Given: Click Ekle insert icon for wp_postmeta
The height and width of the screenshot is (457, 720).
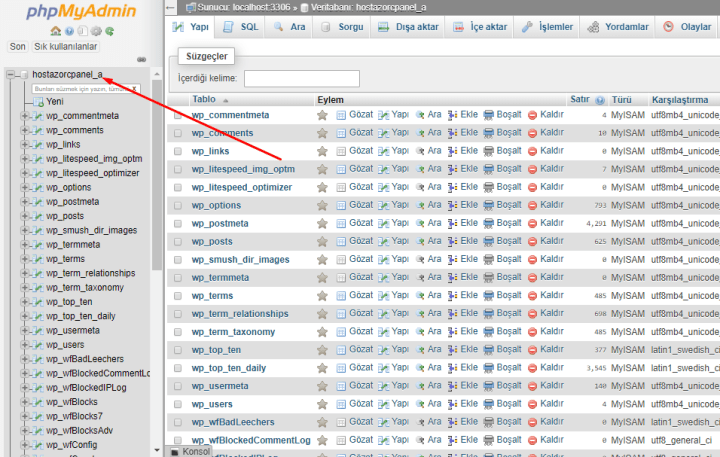Looking at the screenshot, I should (x=452, y=224).
